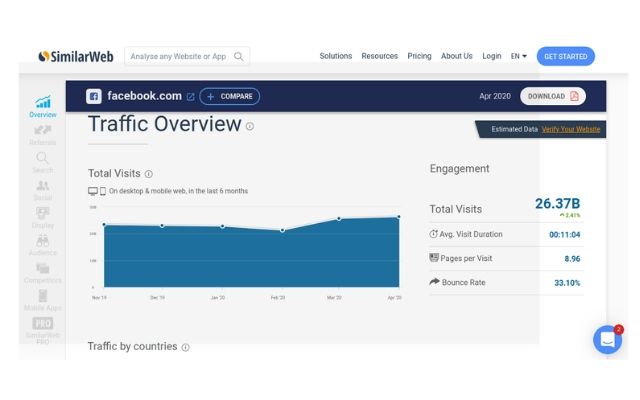Click the Pages per Visit icon
Viewport: 640px width, 400px height.
(434, 258)
